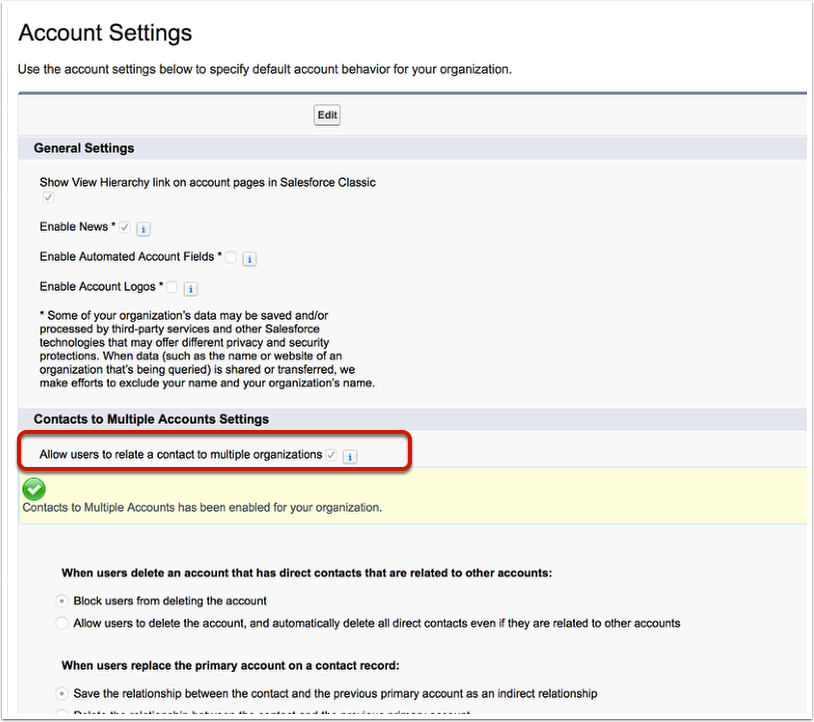Open info icon for multiple organizations setting
This screenshot has height=722, width=814.
point(350,456)
